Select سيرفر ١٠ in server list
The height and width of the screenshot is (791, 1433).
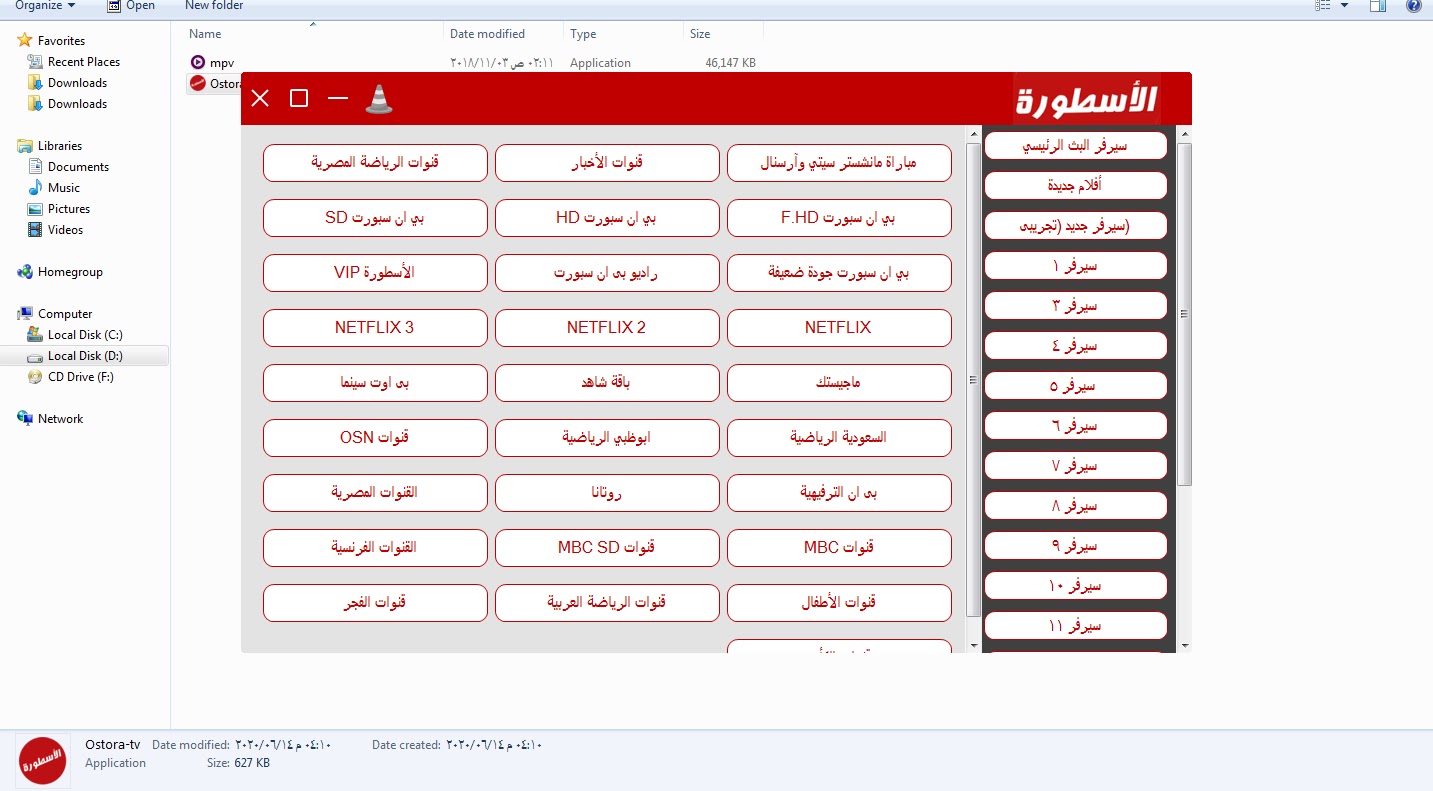pyautogui.click(x=1076, y=586)
